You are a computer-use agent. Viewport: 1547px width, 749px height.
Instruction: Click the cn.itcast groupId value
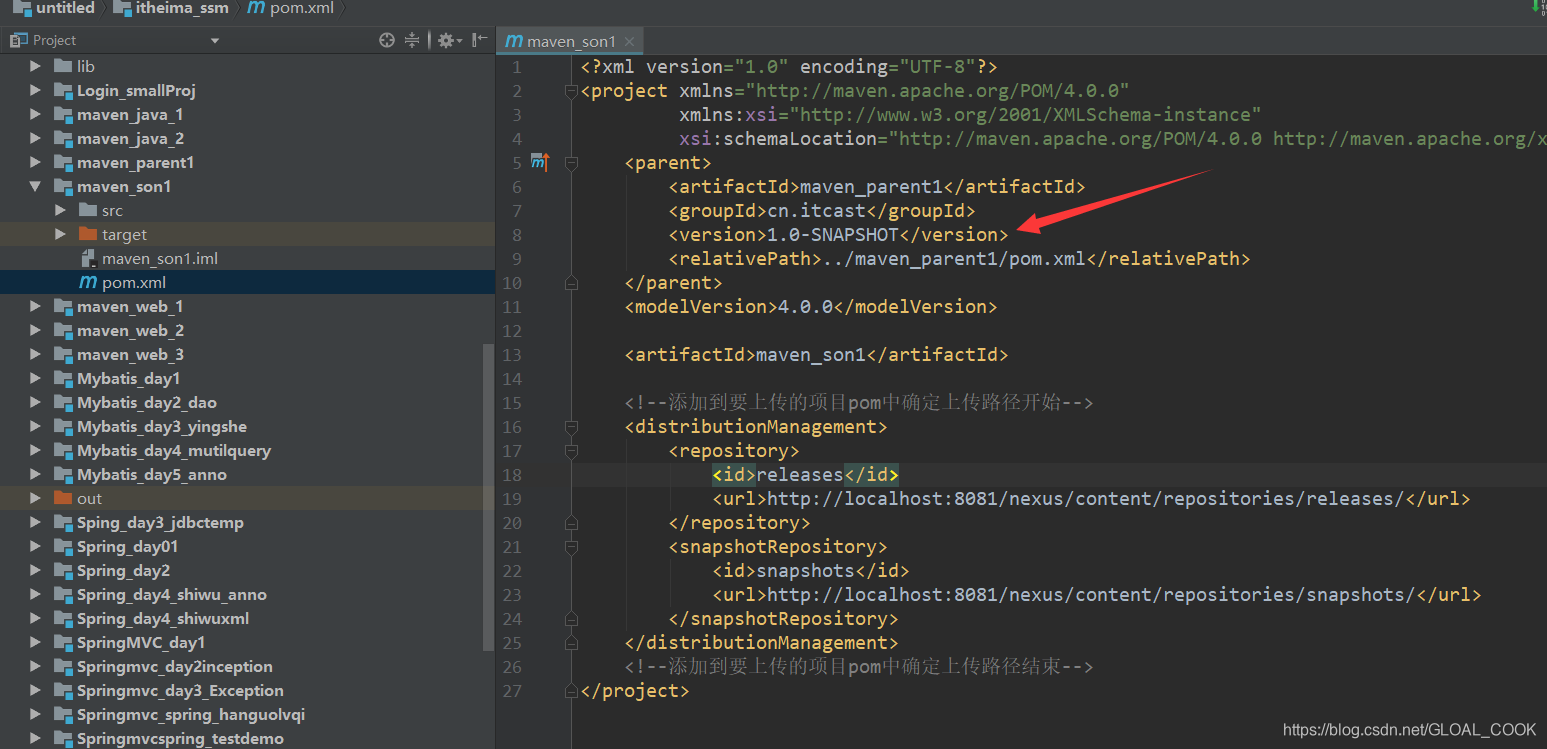click(816, 210)
